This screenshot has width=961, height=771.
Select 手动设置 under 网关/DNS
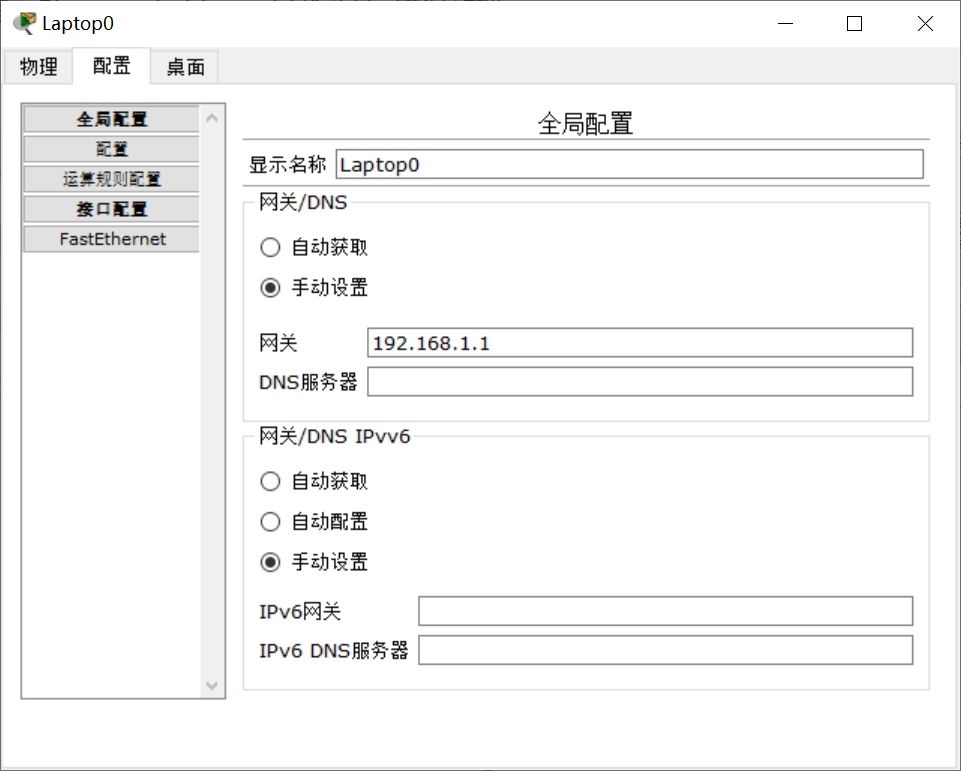[x=270, y=287]
